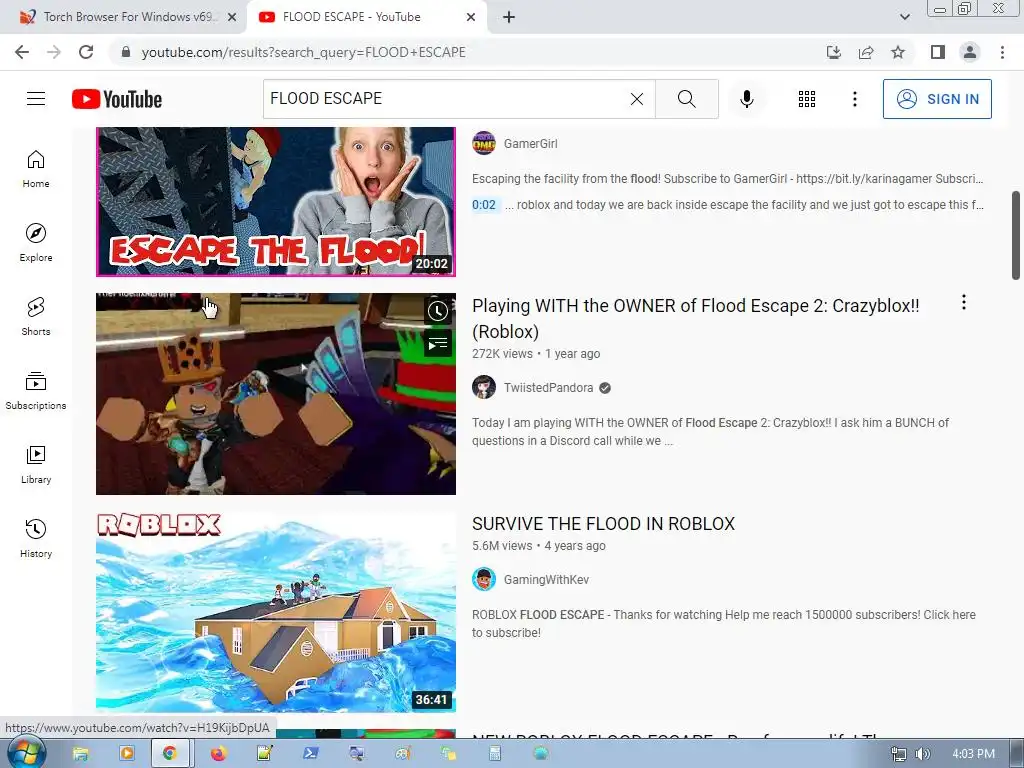1024x768 pixels.
Task: Open a new browser tab
Action: 509,18
